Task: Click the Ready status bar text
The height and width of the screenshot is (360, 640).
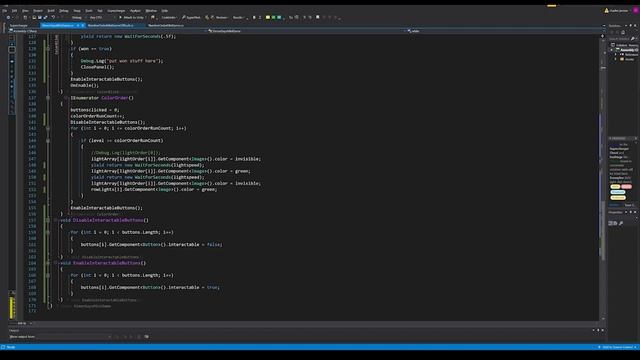Action: tap(11, 347)
